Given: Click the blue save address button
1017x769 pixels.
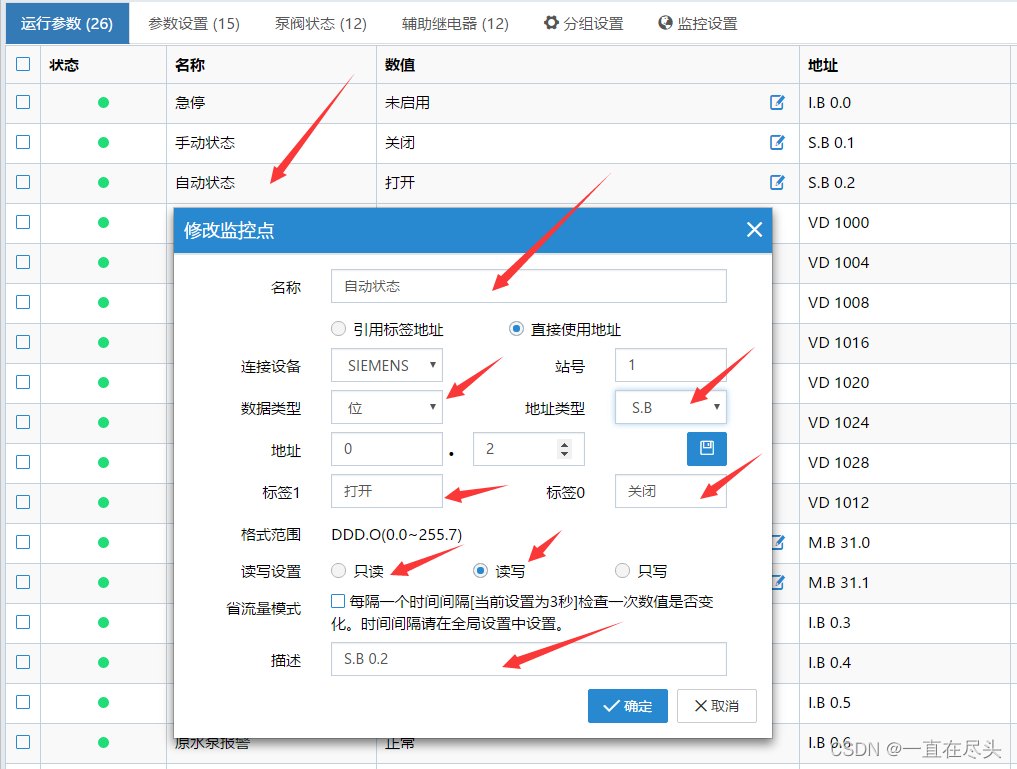Looking at the screenshot, I should pyautogui.click(x=707, y=449).
